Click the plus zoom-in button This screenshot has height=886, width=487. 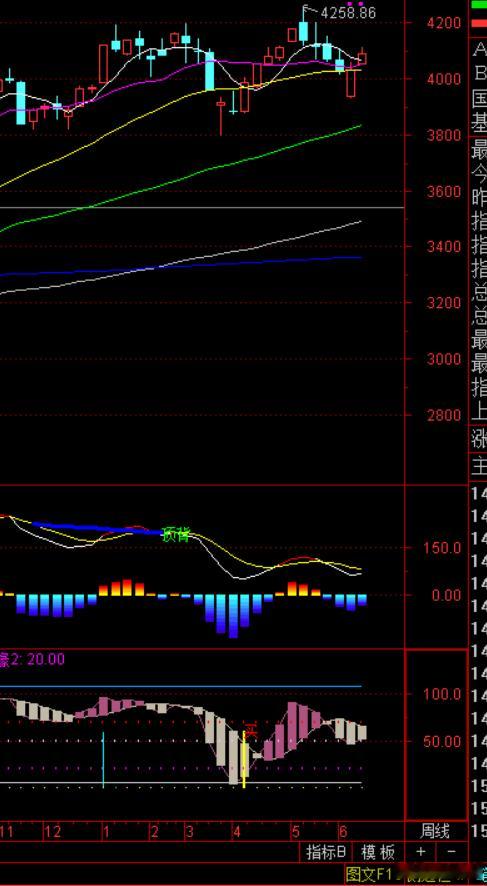point(421,852)
